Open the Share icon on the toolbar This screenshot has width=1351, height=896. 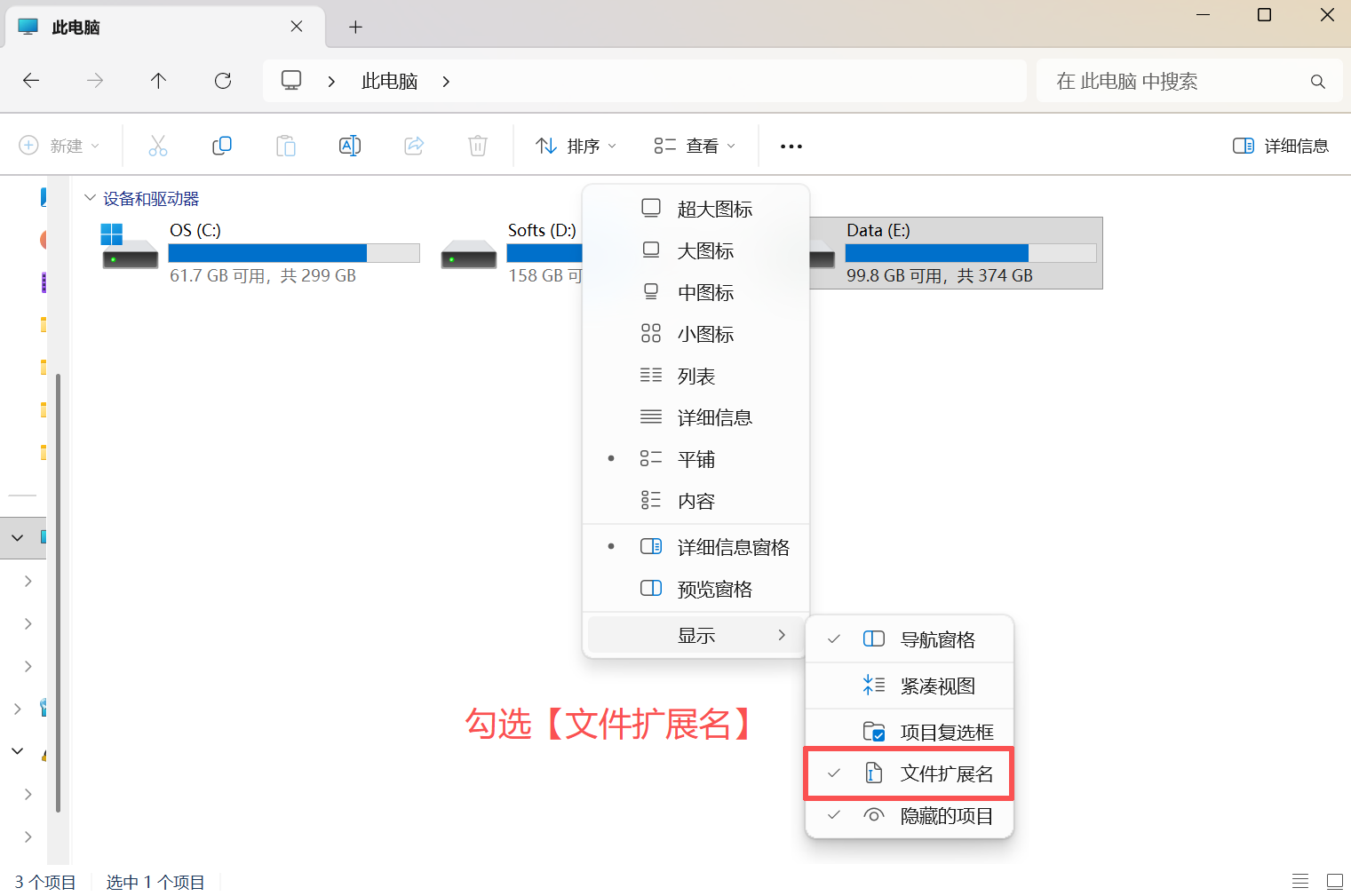pos(413,145)
